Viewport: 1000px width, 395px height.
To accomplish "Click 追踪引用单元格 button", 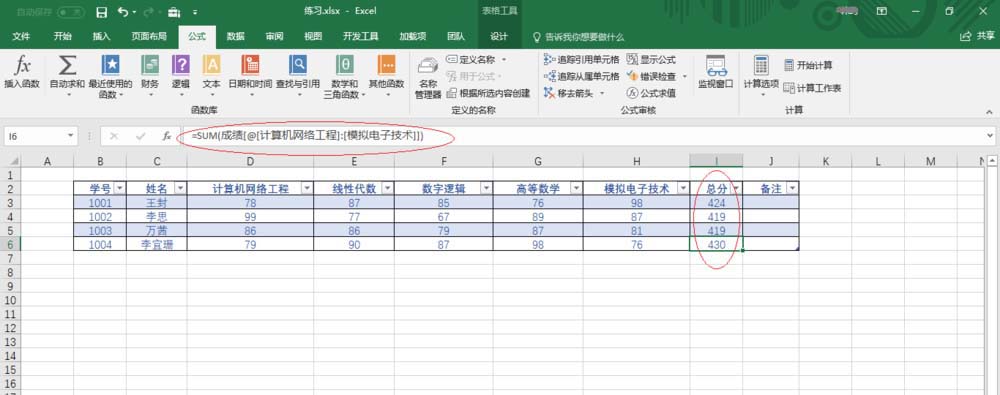I will coord(581,59).
